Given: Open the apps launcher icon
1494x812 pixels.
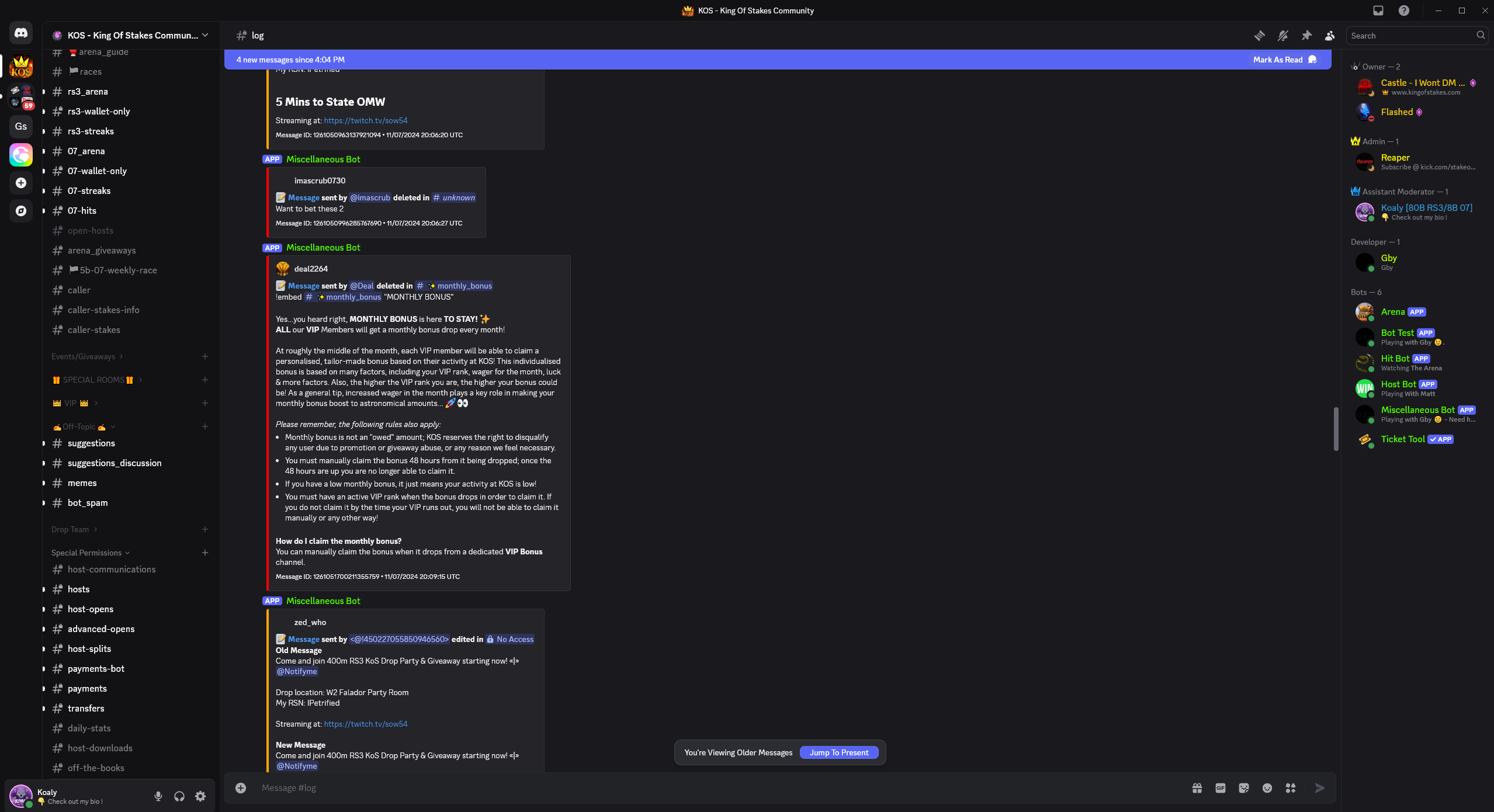Looking at the screenshot, I should click(x=1291, y=788).
